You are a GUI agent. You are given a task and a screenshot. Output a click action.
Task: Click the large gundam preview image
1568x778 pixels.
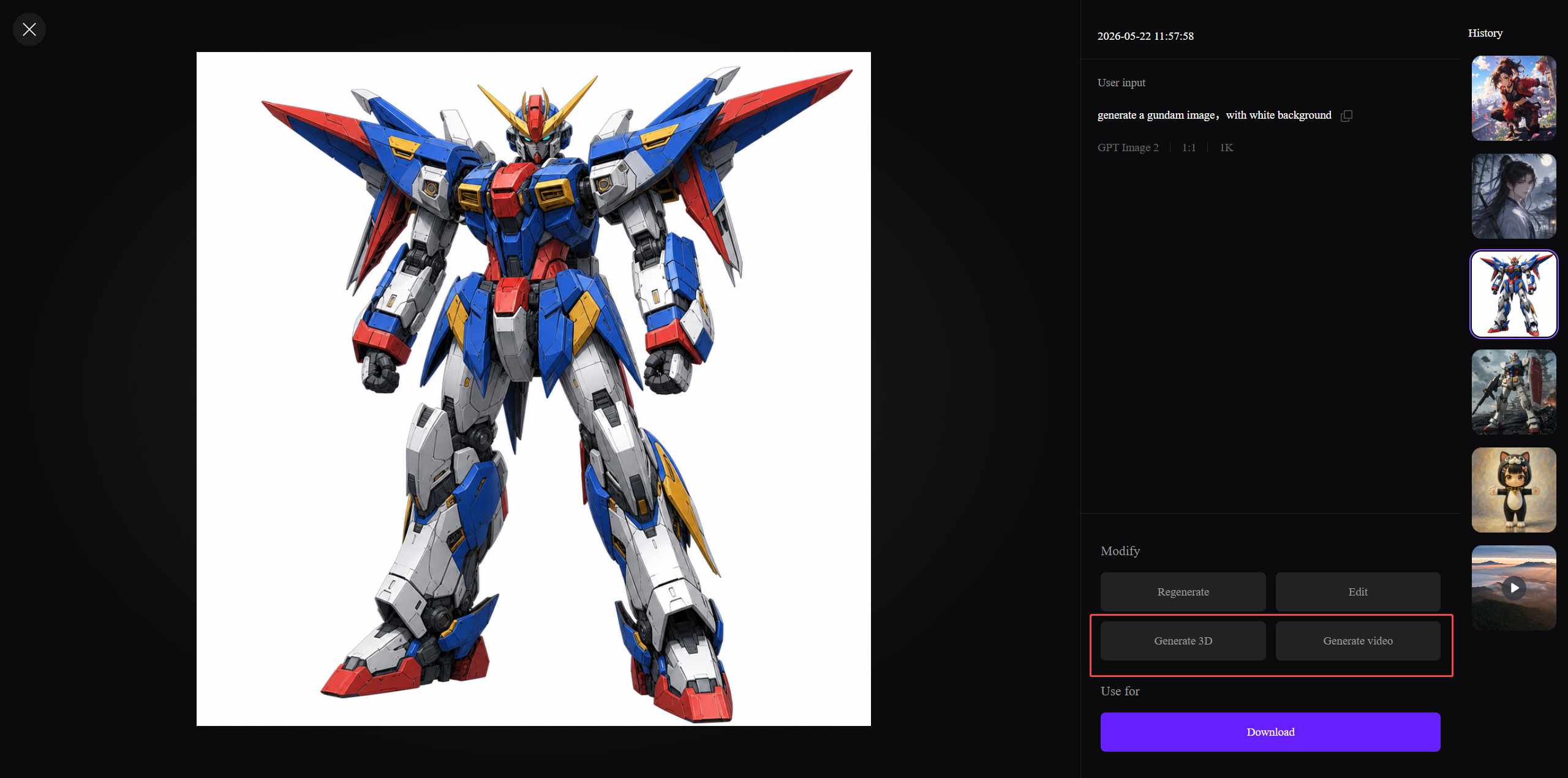[x=533, y=389]
